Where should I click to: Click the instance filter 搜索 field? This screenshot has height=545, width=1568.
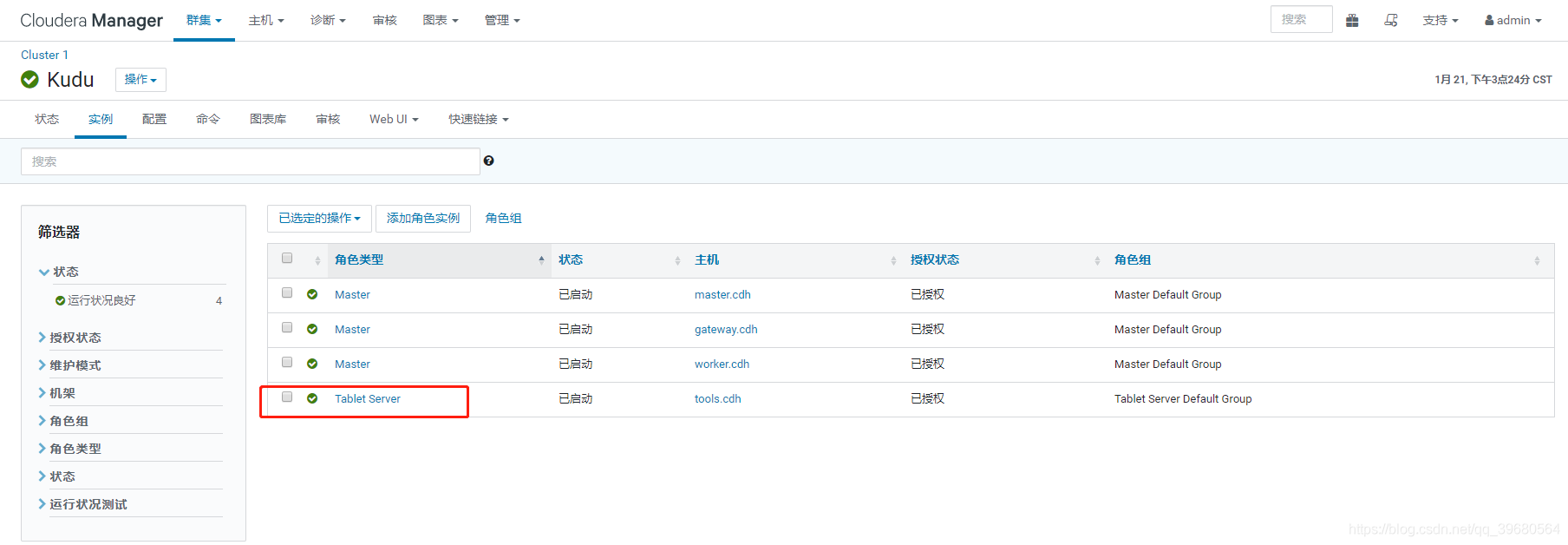point(251,161)
